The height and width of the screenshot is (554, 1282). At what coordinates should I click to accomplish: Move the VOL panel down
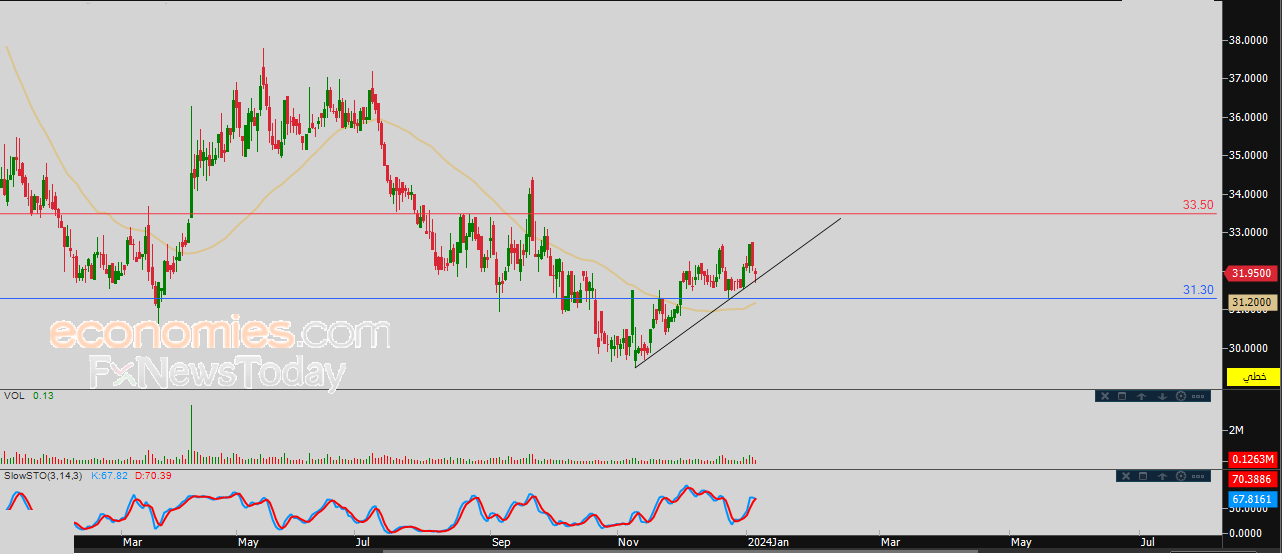(x=1162, y=396)
